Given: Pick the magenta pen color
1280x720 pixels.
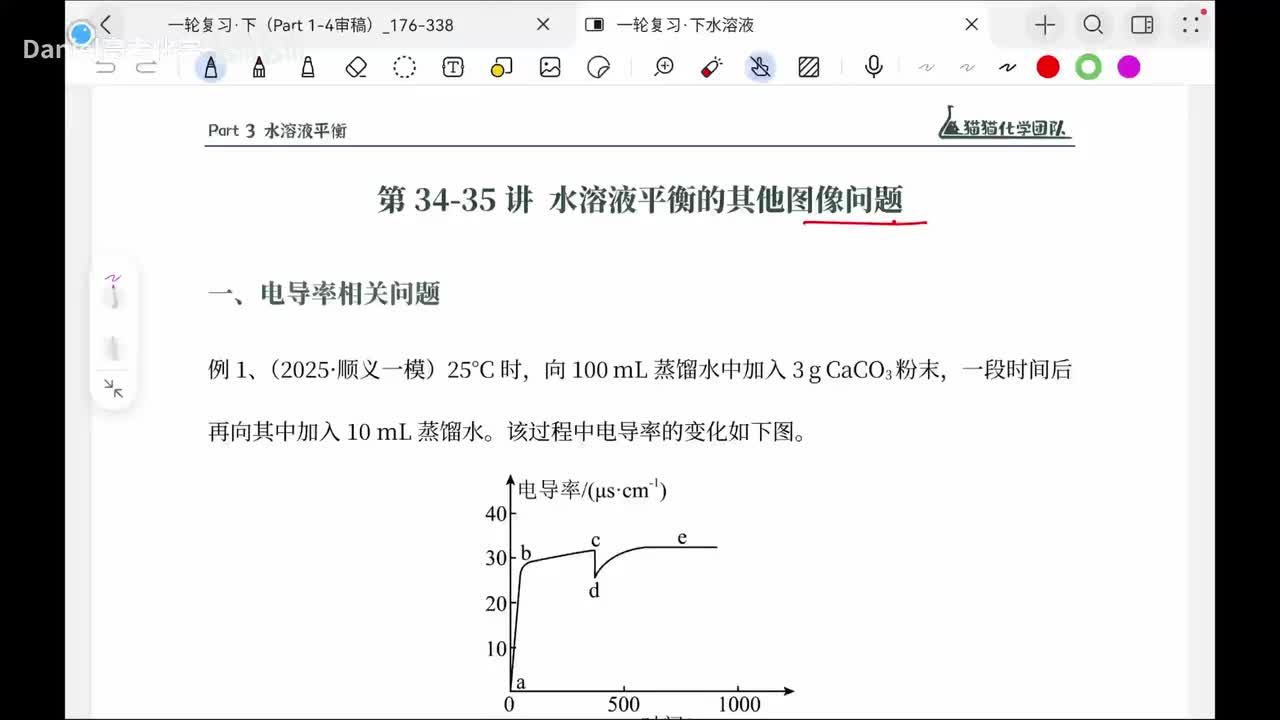Looking at the screenshot, I should tap(1129, 67).
